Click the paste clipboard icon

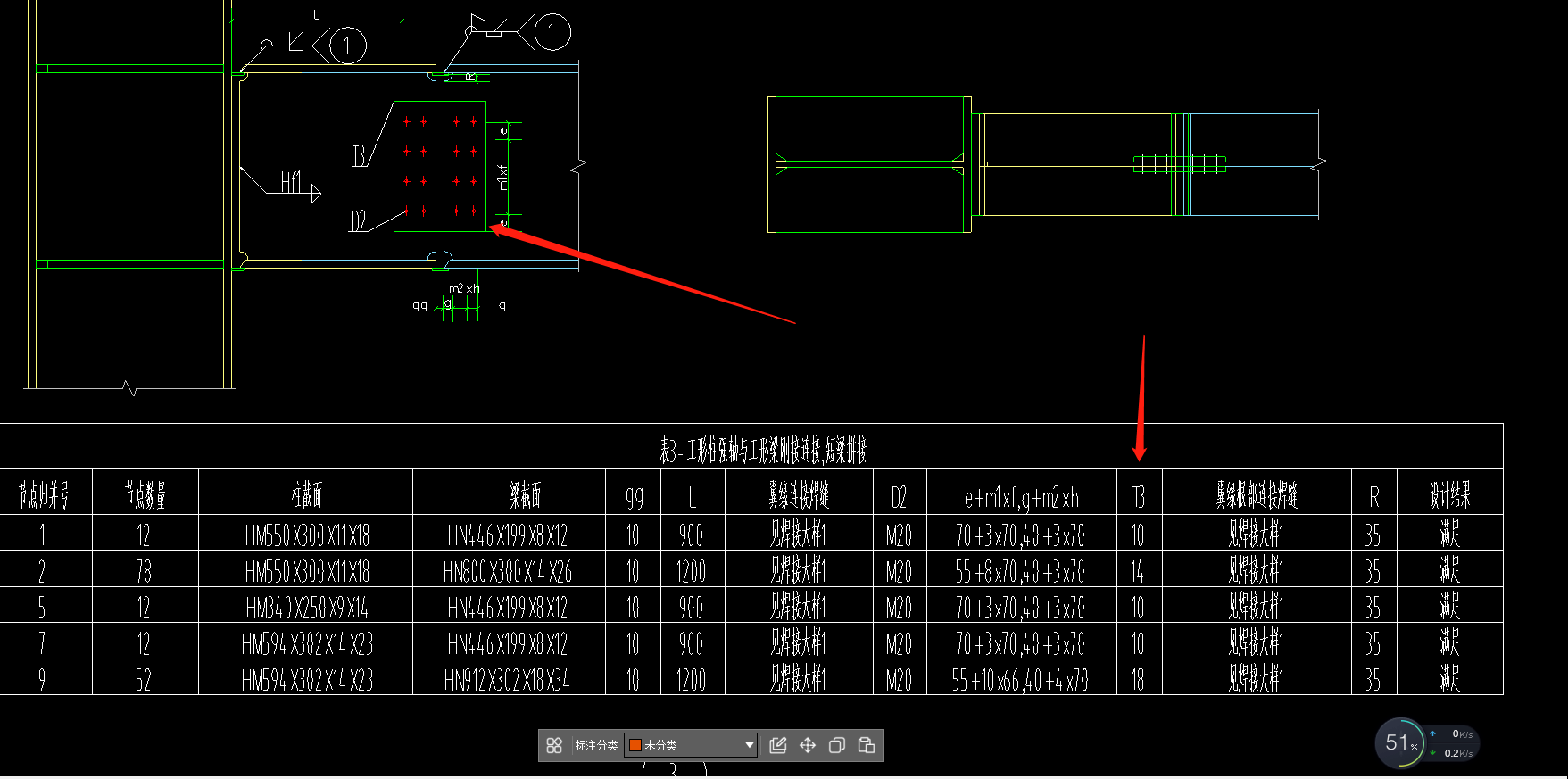click(x=867, y=745)
